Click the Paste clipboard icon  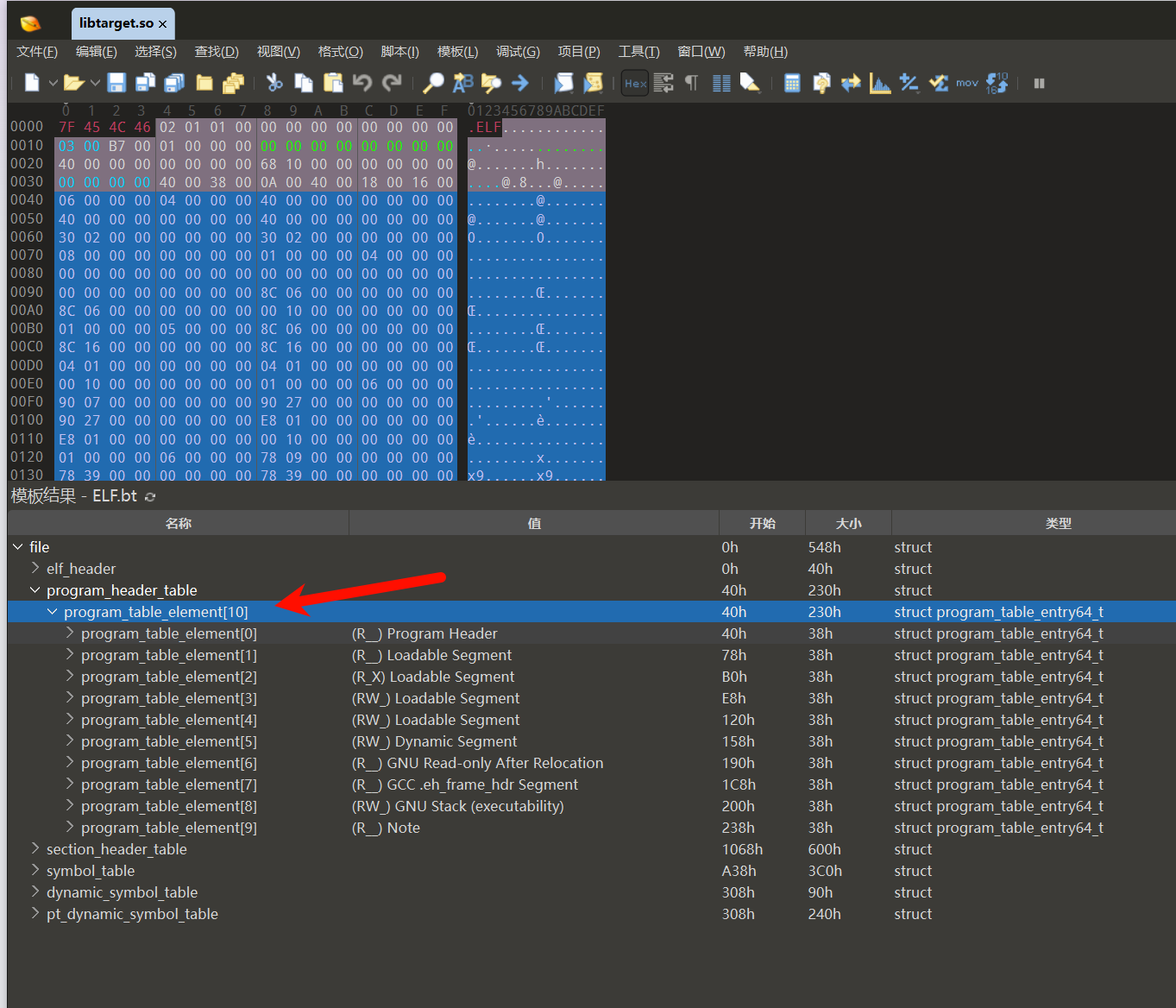point(333,83)
